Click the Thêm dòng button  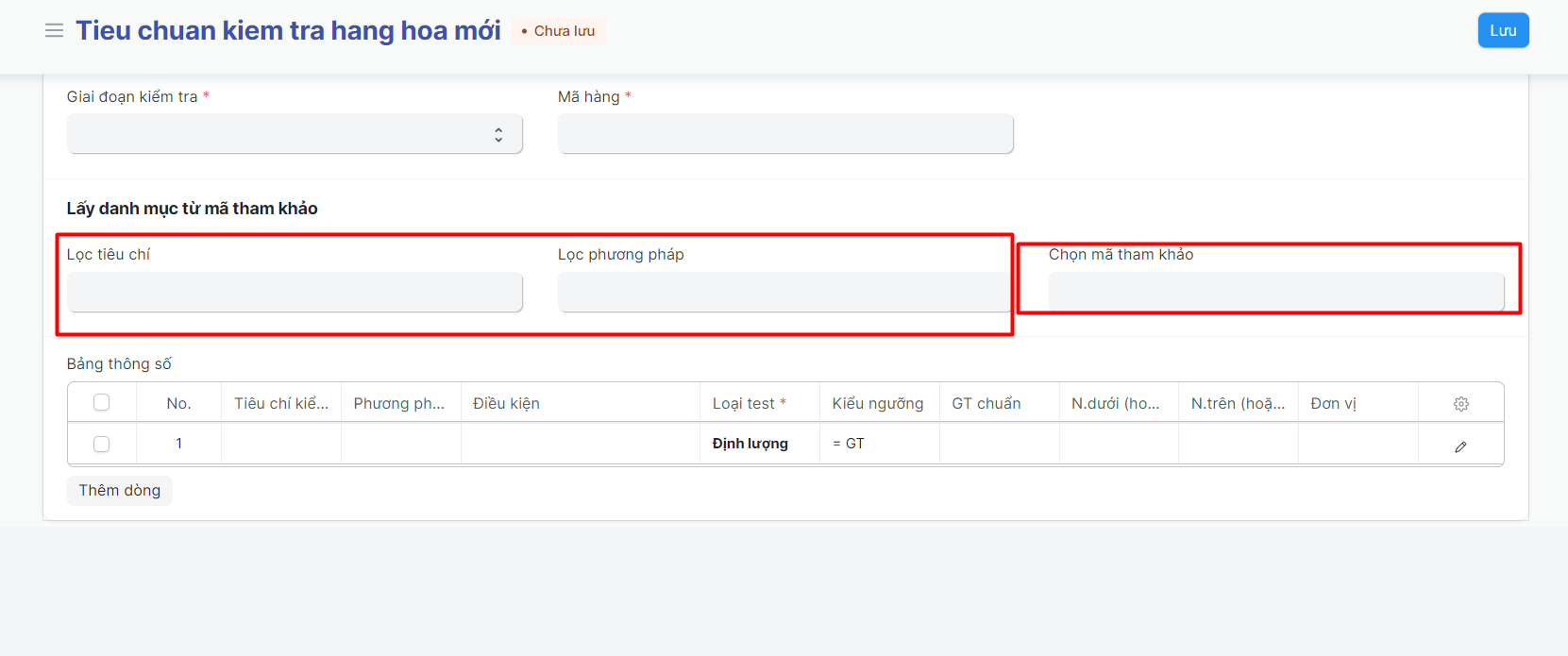120,491
